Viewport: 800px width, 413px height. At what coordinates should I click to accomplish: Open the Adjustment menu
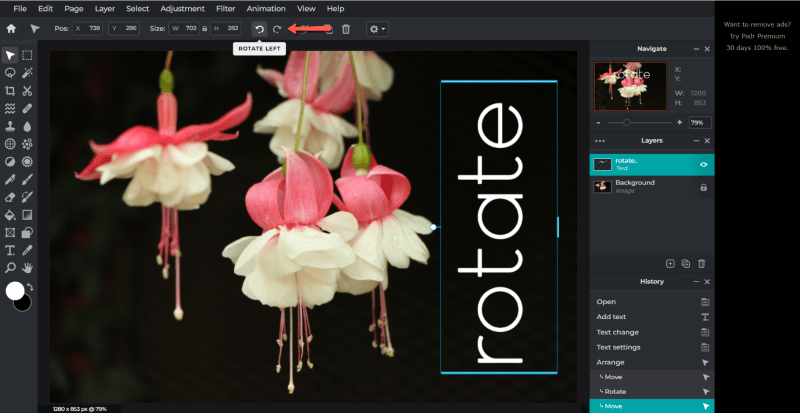coord(183,9)
